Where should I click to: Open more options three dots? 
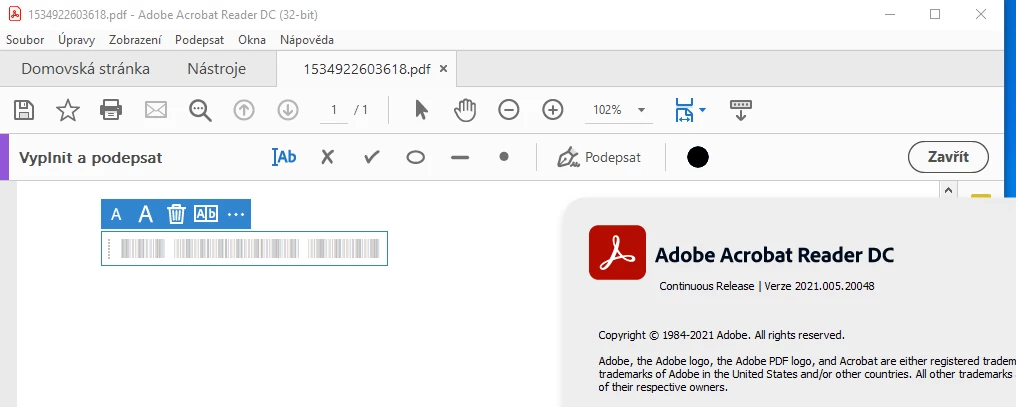[x=236, y=215]
